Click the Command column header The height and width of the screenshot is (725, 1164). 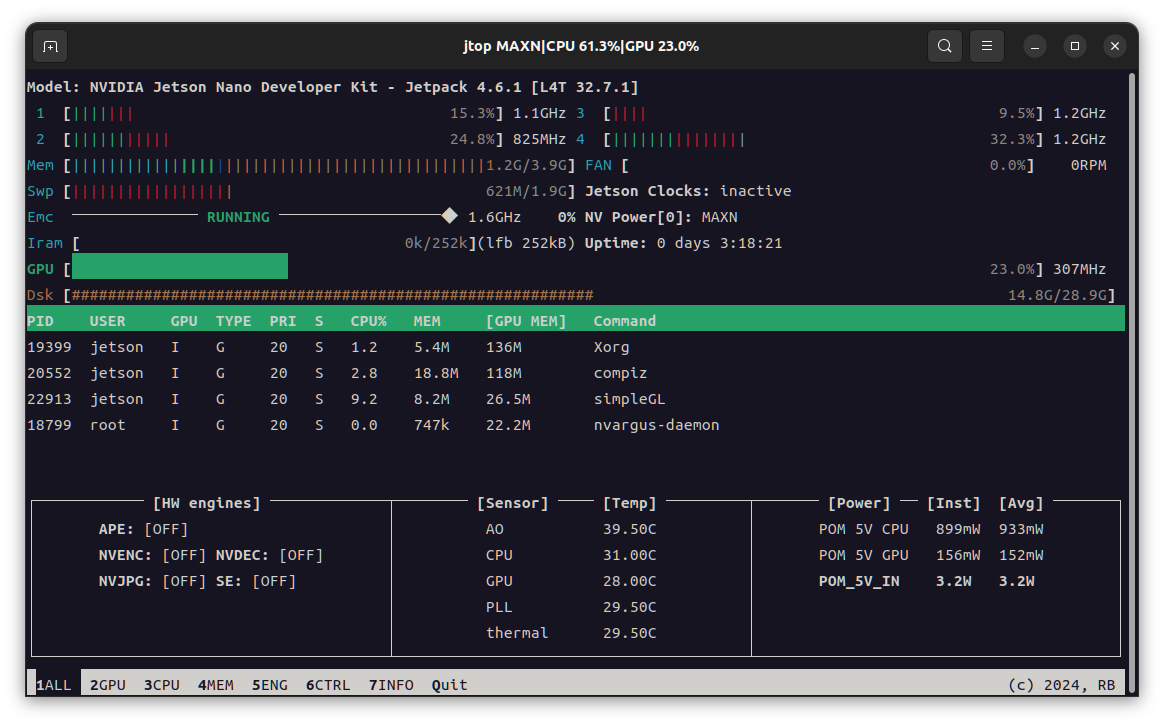point(624,321)
